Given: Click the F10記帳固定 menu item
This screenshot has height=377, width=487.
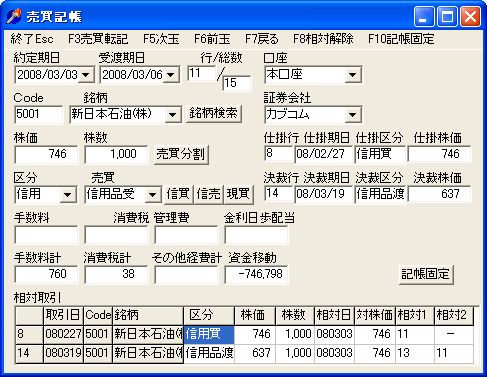Looking at the screenshot, I should click(401, 39).
